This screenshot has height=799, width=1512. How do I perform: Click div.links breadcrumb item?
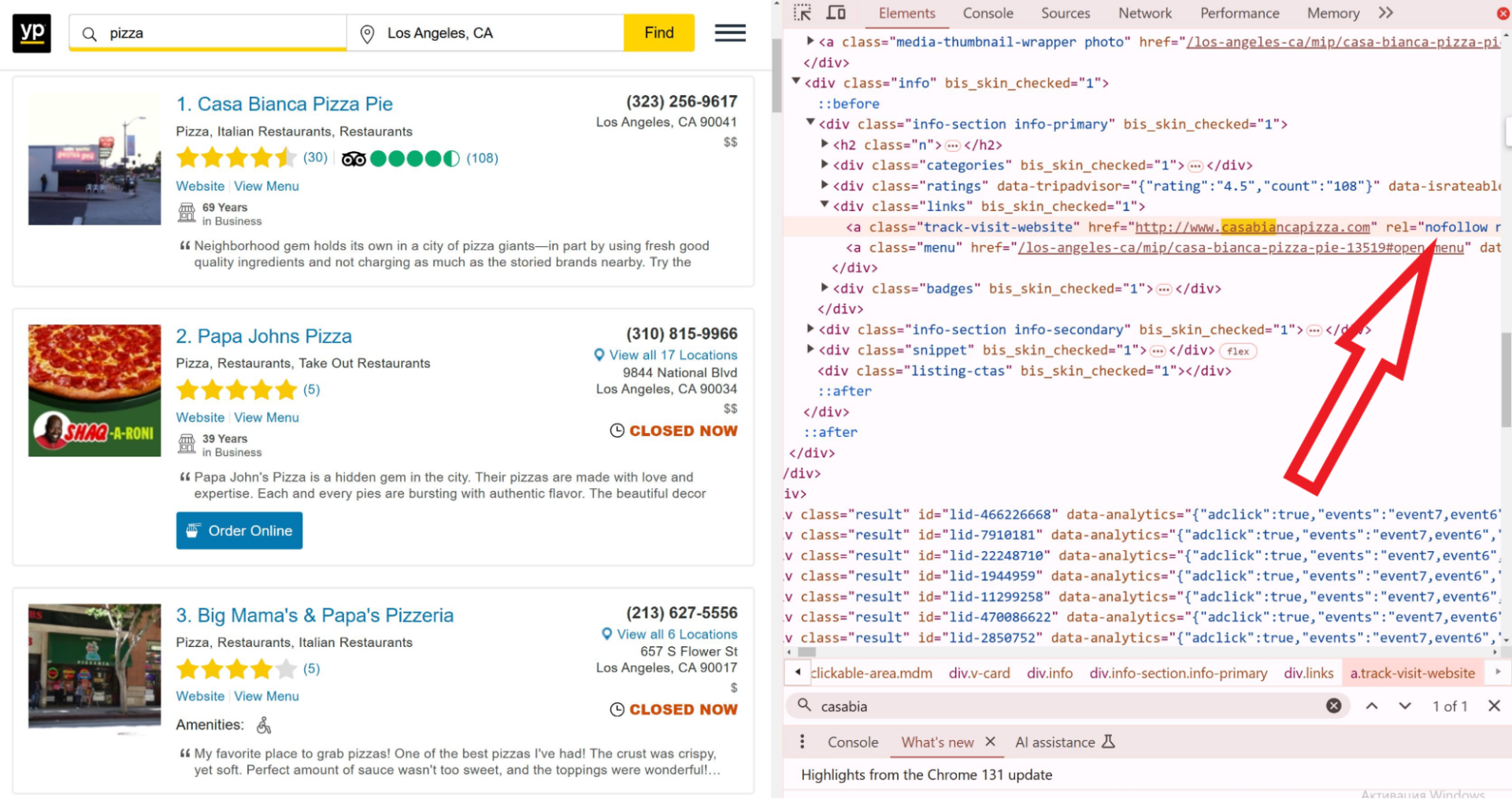point(1309,674)
